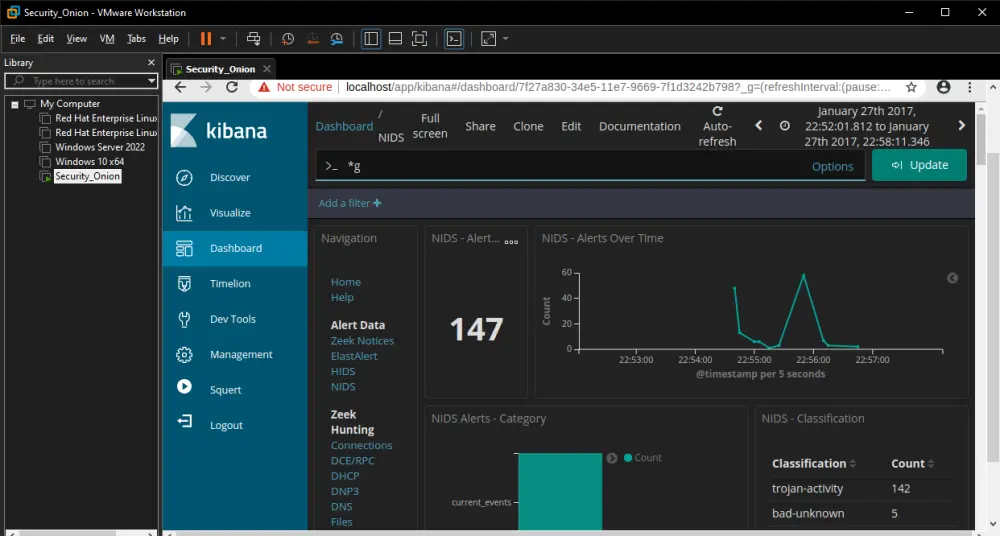The height and width of the screenshot is (536, 1000).
Task: Select Security_Onion VM in library
Action: pyautogui.click(x=87, y=176)
